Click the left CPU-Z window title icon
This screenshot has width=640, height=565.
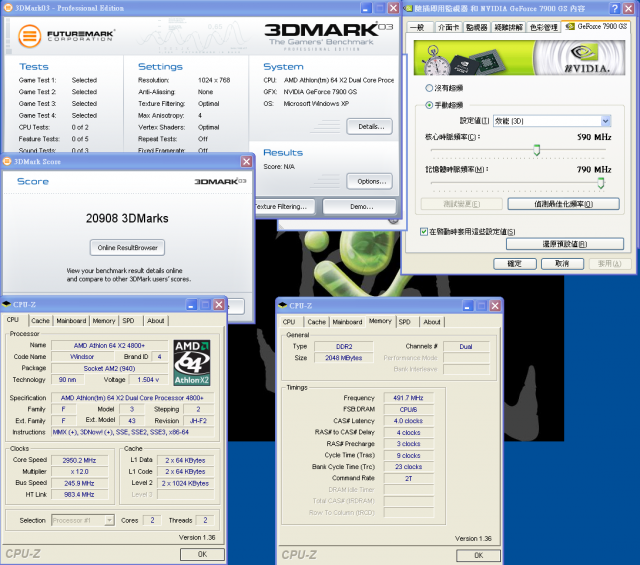pos(7,305)
